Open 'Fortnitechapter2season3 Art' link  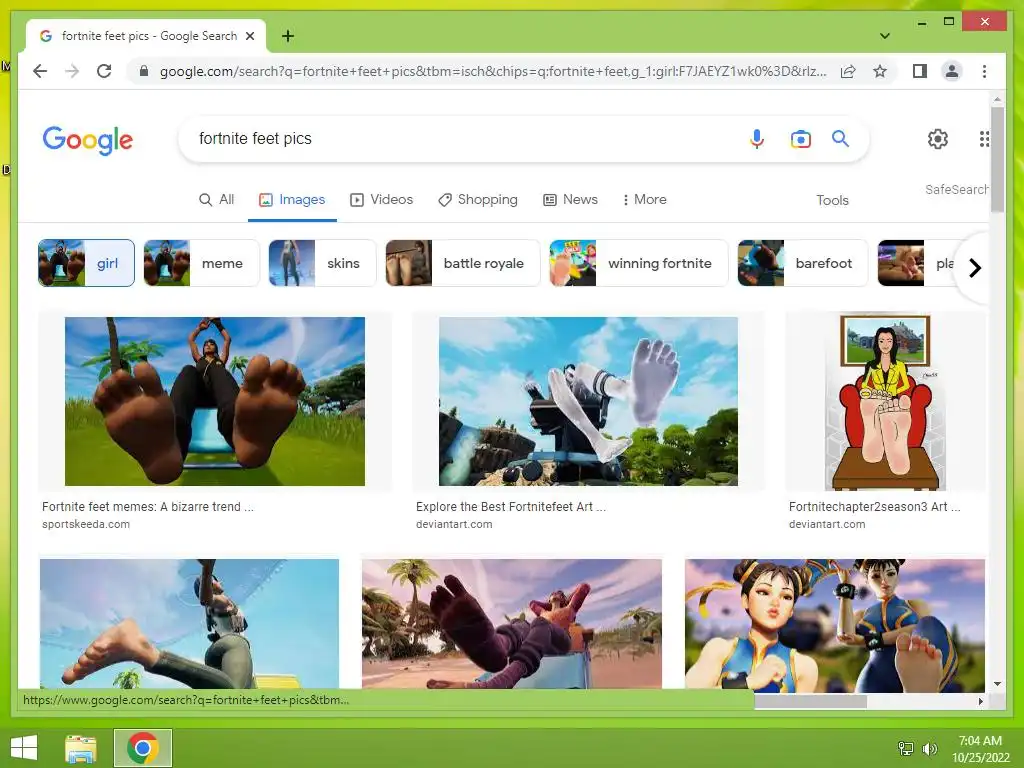coord(874,507)
